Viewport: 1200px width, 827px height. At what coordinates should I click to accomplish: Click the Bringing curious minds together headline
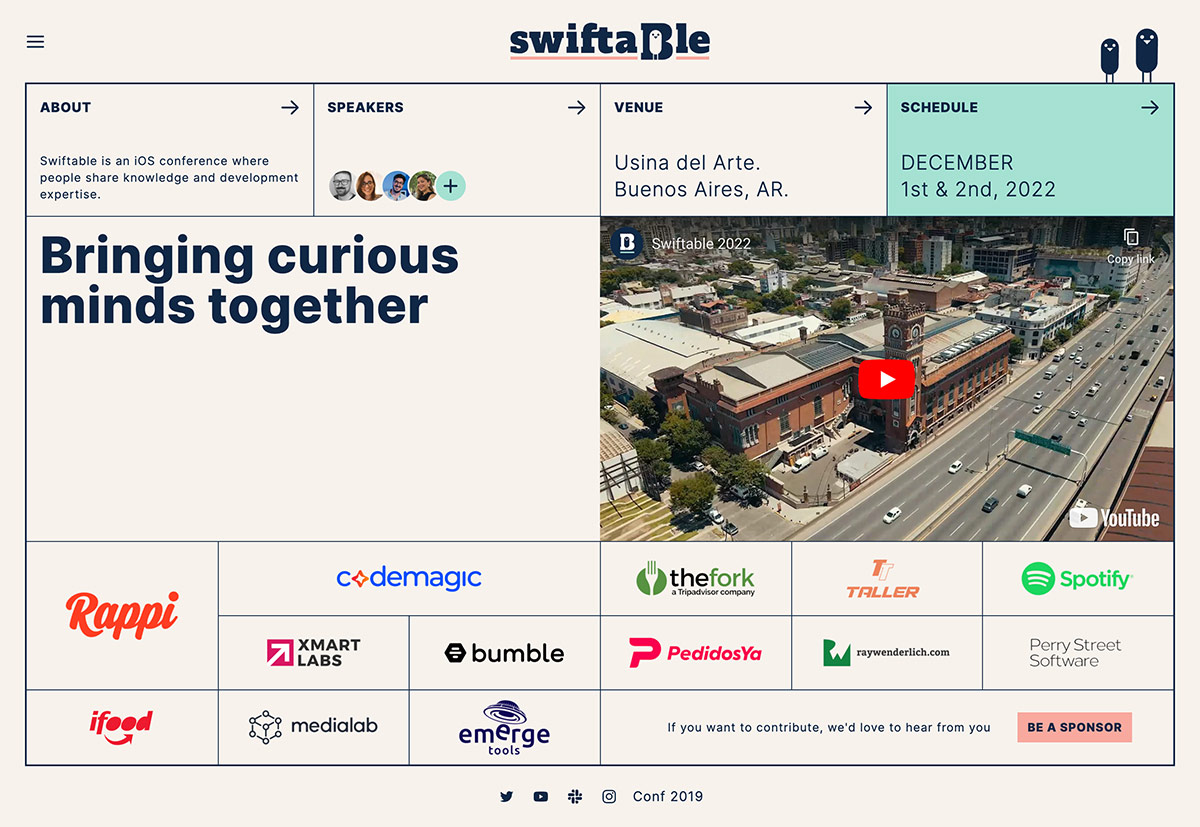tap(249, 280)
